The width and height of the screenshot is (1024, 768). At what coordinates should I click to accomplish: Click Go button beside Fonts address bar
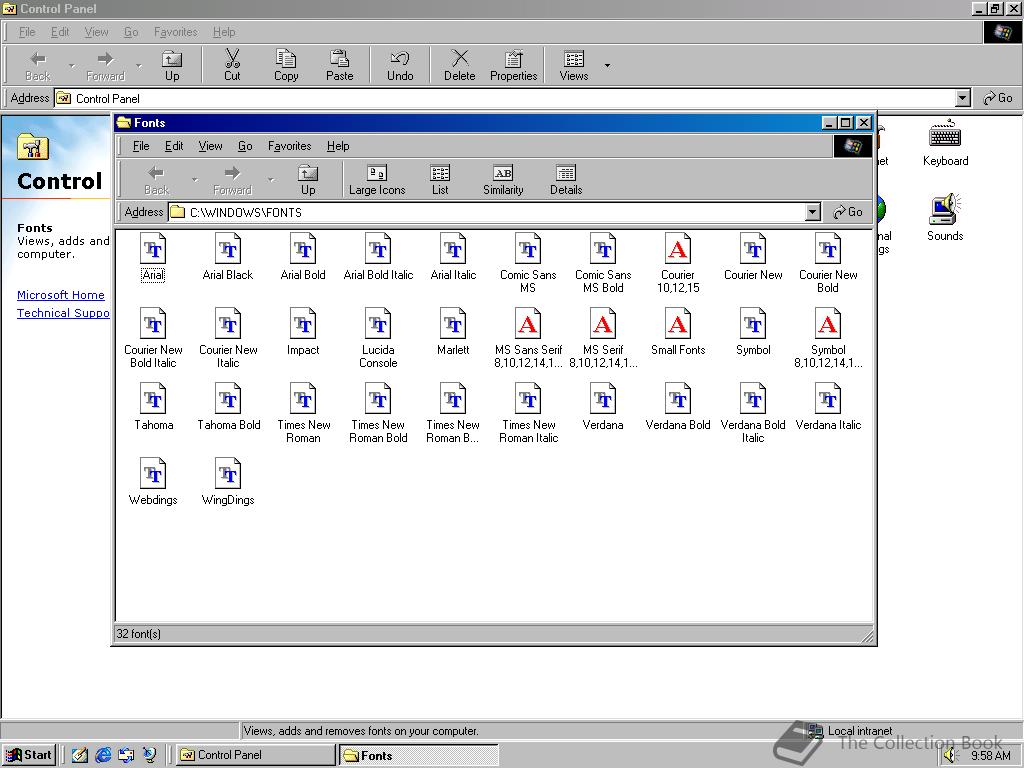[848, 212]
